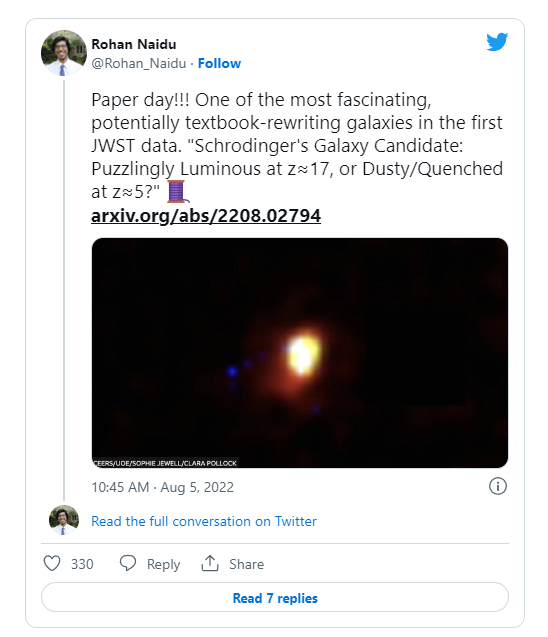Click the Reply text label

click(x=163, y=564)
